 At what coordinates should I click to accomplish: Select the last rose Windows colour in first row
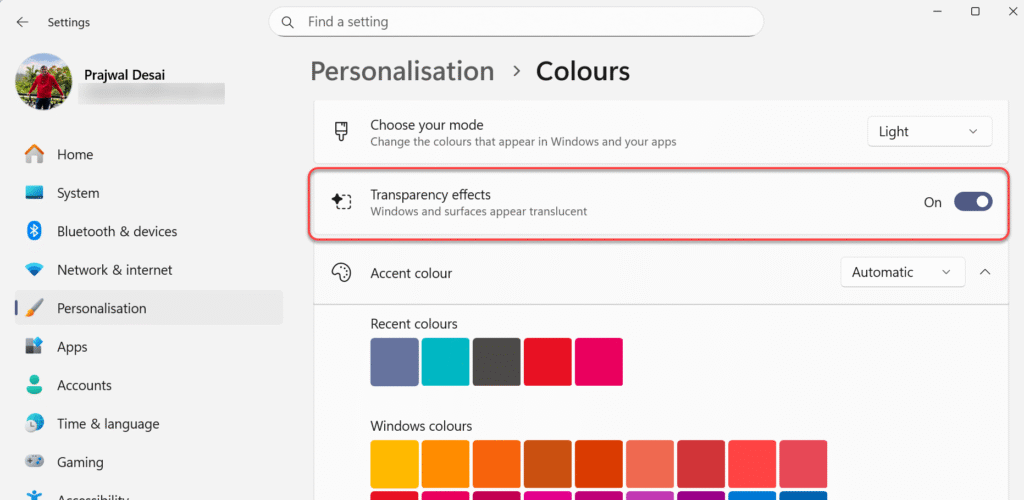tap(803, 464)
